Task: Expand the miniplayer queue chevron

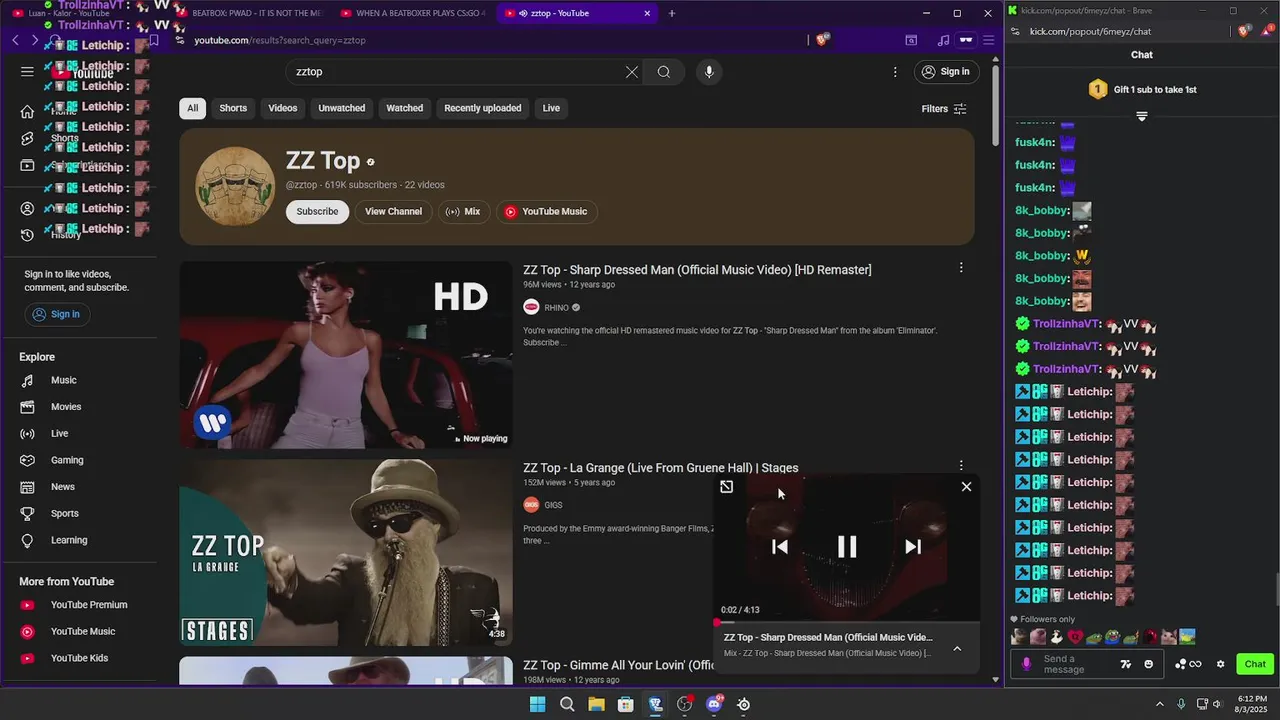Action: (957, 649)
